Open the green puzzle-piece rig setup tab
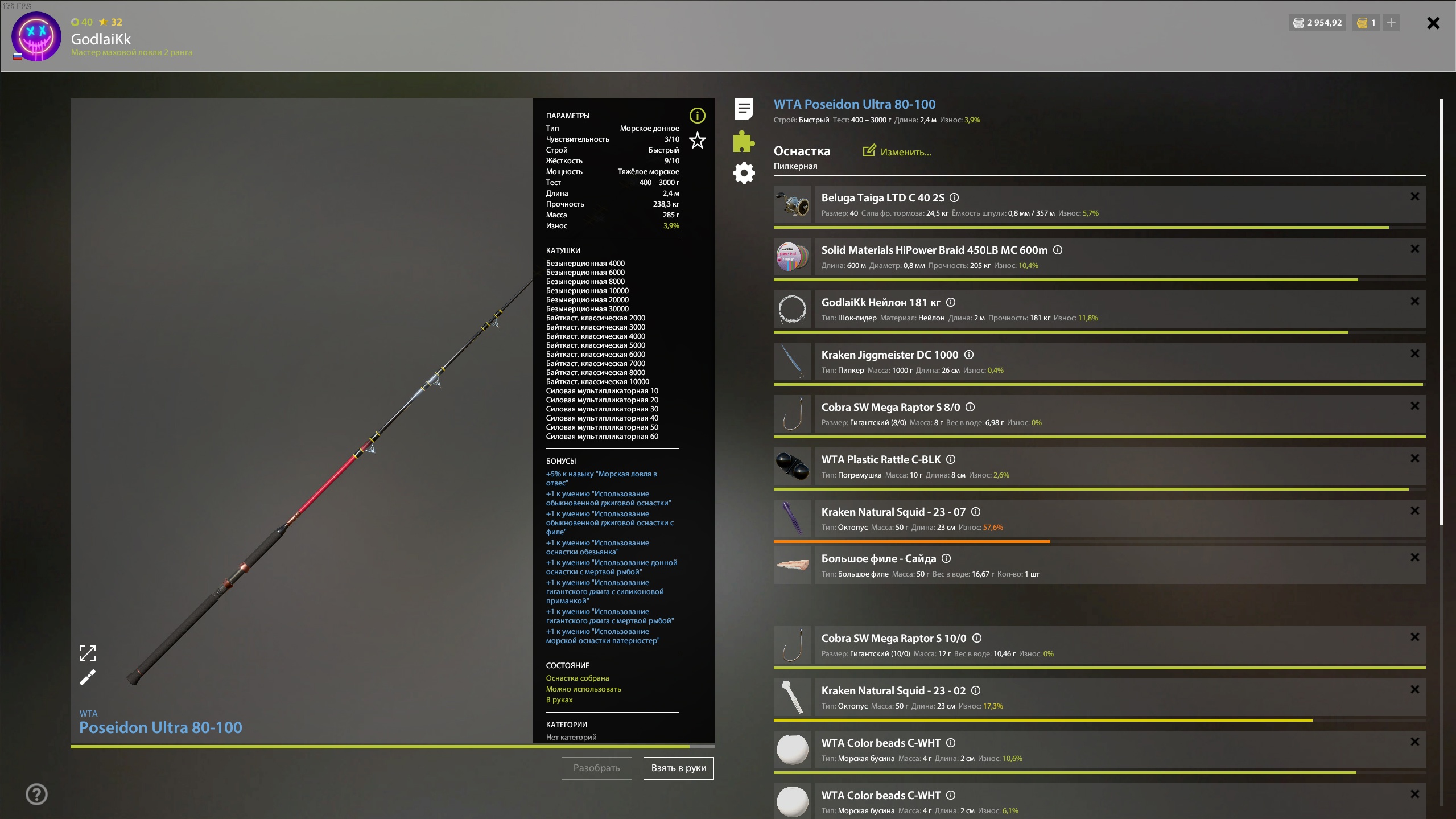1456x819 pixels. [744, 141]
